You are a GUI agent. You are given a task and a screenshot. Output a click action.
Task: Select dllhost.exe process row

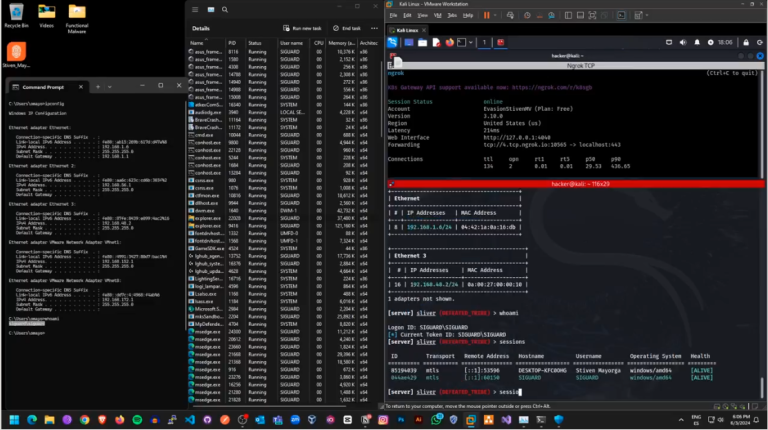(x=284, y=203)
